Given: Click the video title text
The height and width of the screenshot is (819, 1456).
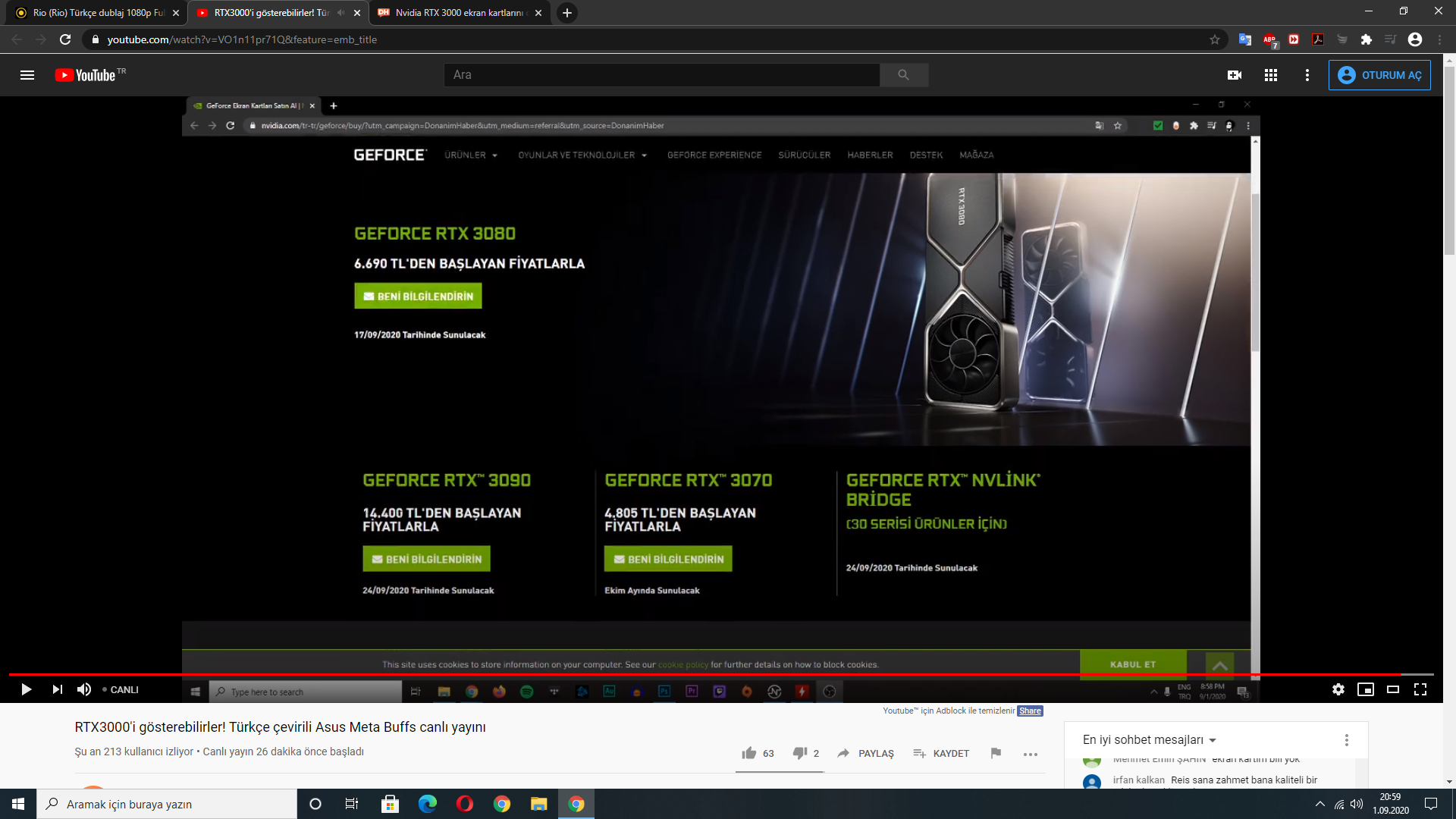Looking at the screenshot, I should click(x=280, y=726).
